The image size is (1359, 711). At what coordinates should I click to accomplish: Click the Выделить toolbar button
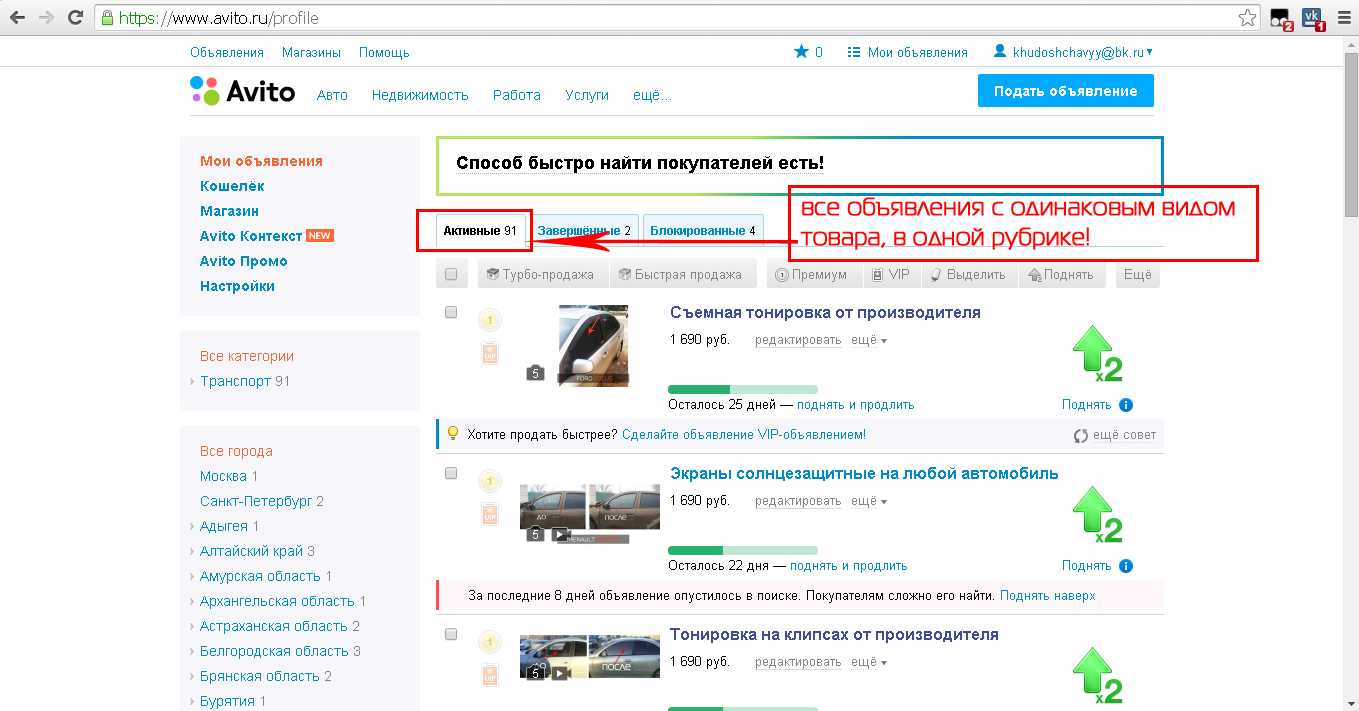pos(969,274)
